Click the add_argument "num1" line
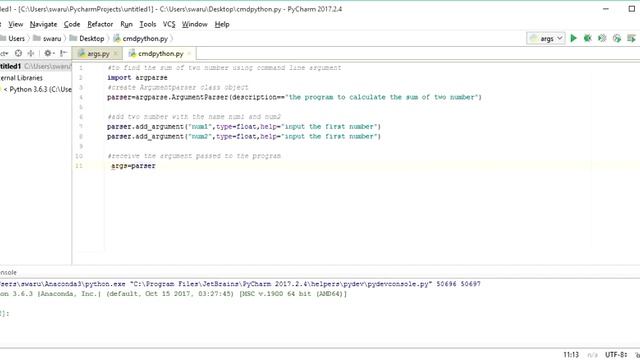 point(244,127)
